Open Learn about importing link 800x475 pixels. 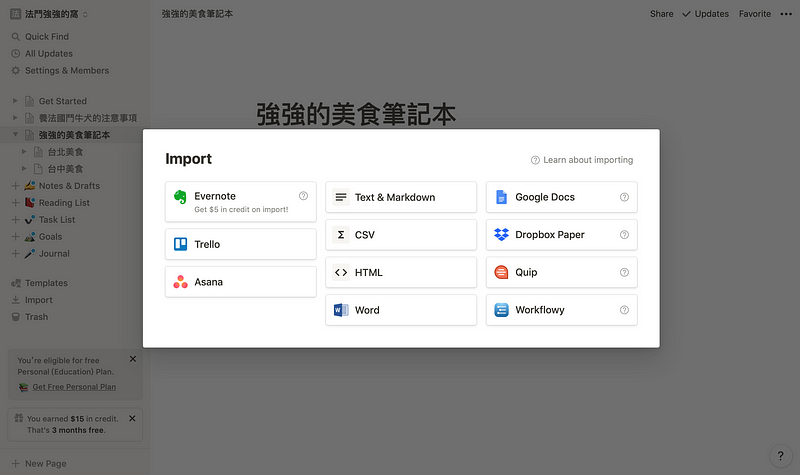click(x=582, y=160)
